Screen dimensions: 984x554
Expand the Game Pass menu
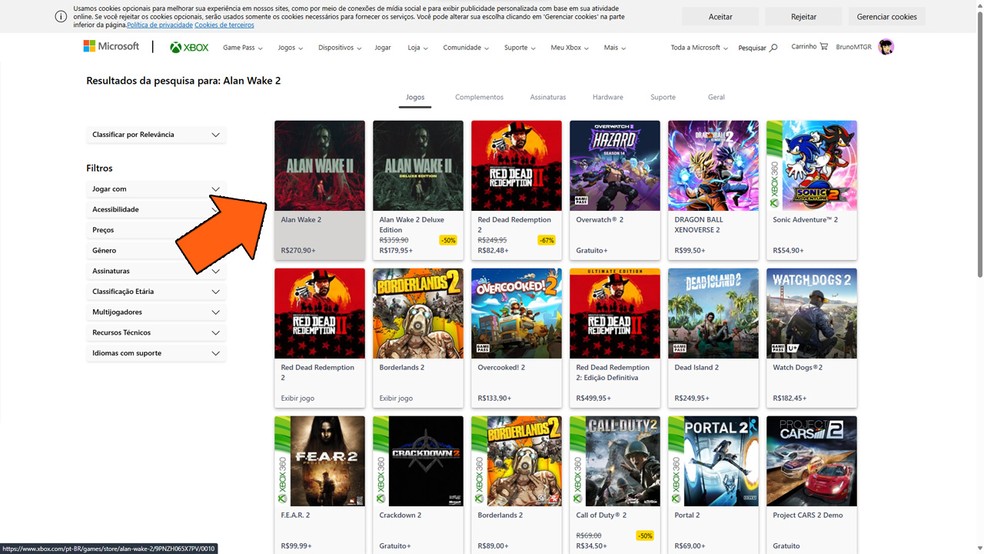click(x=242, y=48)
